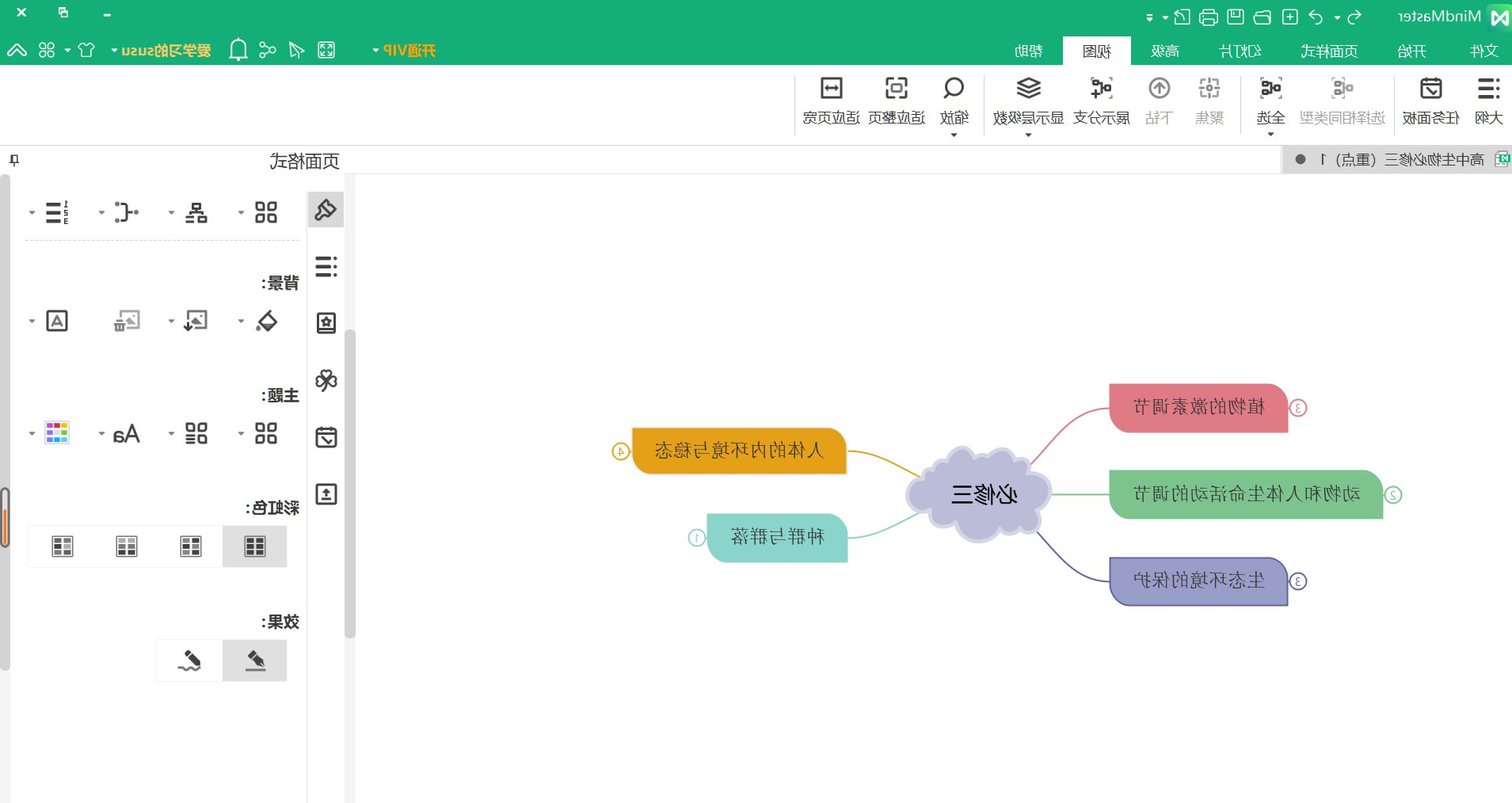
Task: Click the shirt skin icon
Action: click(86, 50)
